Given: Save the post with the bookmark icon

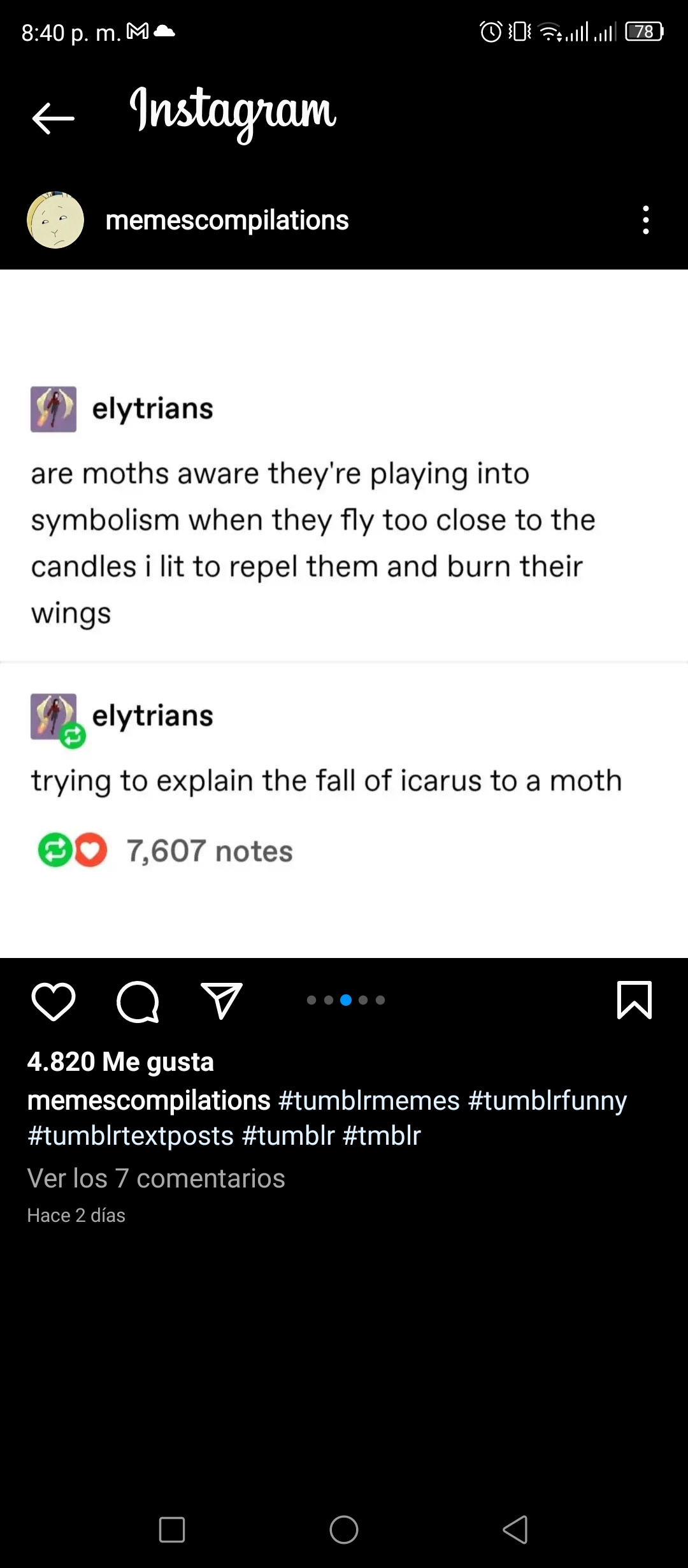Looking at the screenshot, I should click(634, 1000).
